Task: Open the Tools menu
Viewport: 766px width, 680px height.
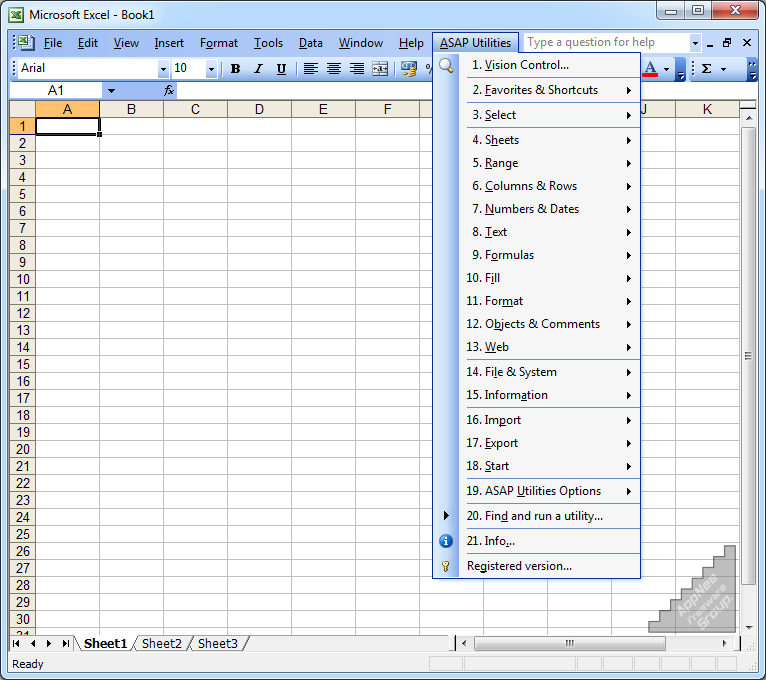Action: pos(268,43)
